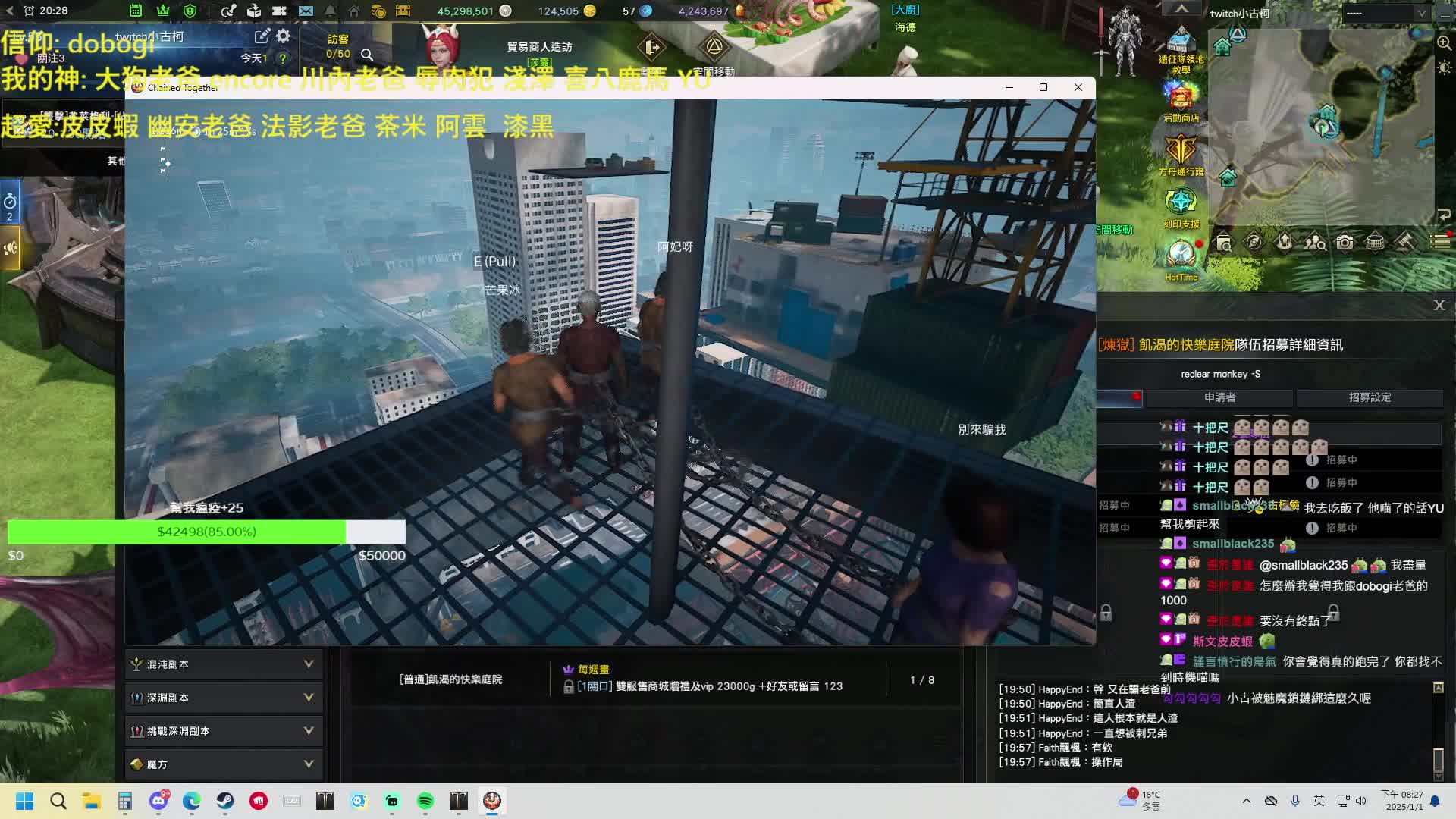Click the donation goal progress bar

[x=206, y=532]
